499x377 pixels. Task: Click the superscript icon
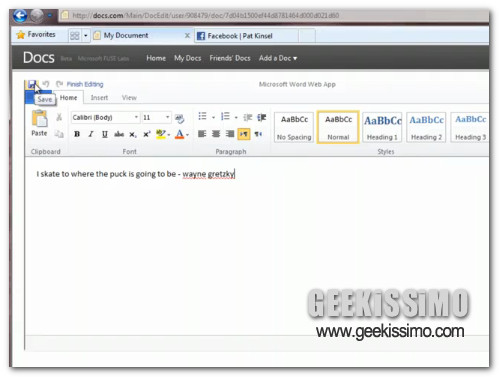(147, 134)
